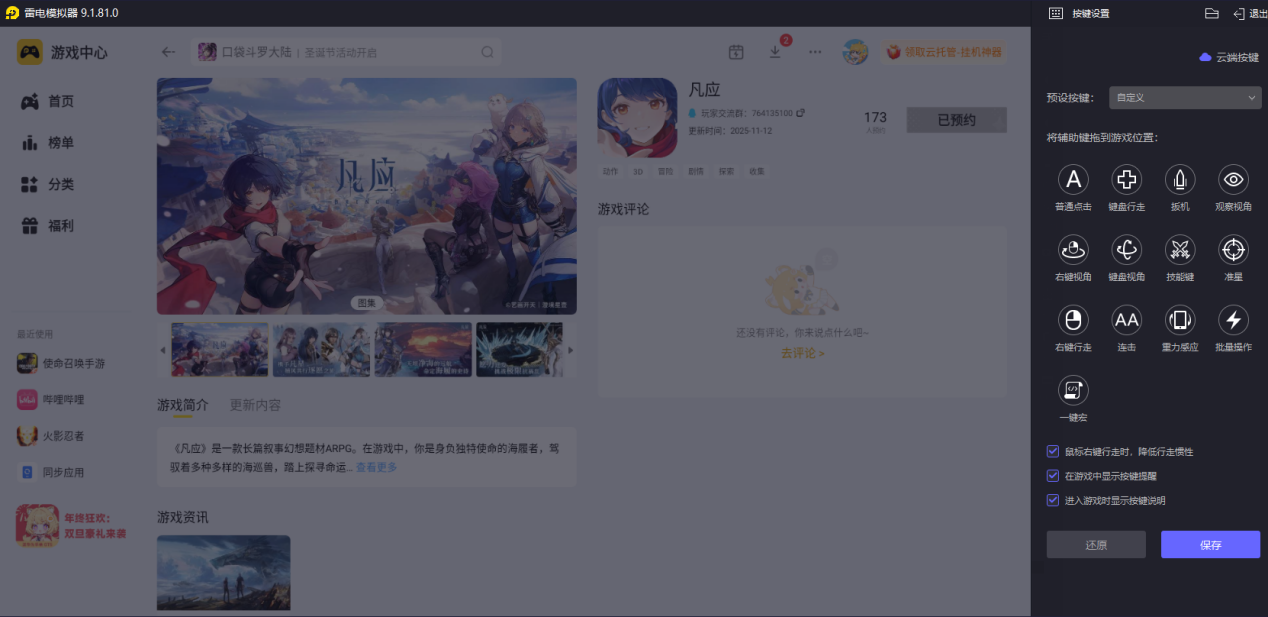Toggle 进入游戏时显示按键说明 checkbox

coord(1053,500)
